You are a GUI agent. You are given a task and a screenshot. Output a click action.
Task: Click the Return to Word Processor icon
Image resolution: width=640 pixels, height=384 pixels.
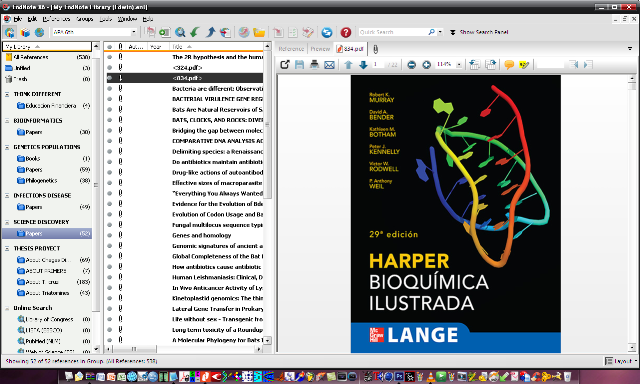click(x=308, y=32)
